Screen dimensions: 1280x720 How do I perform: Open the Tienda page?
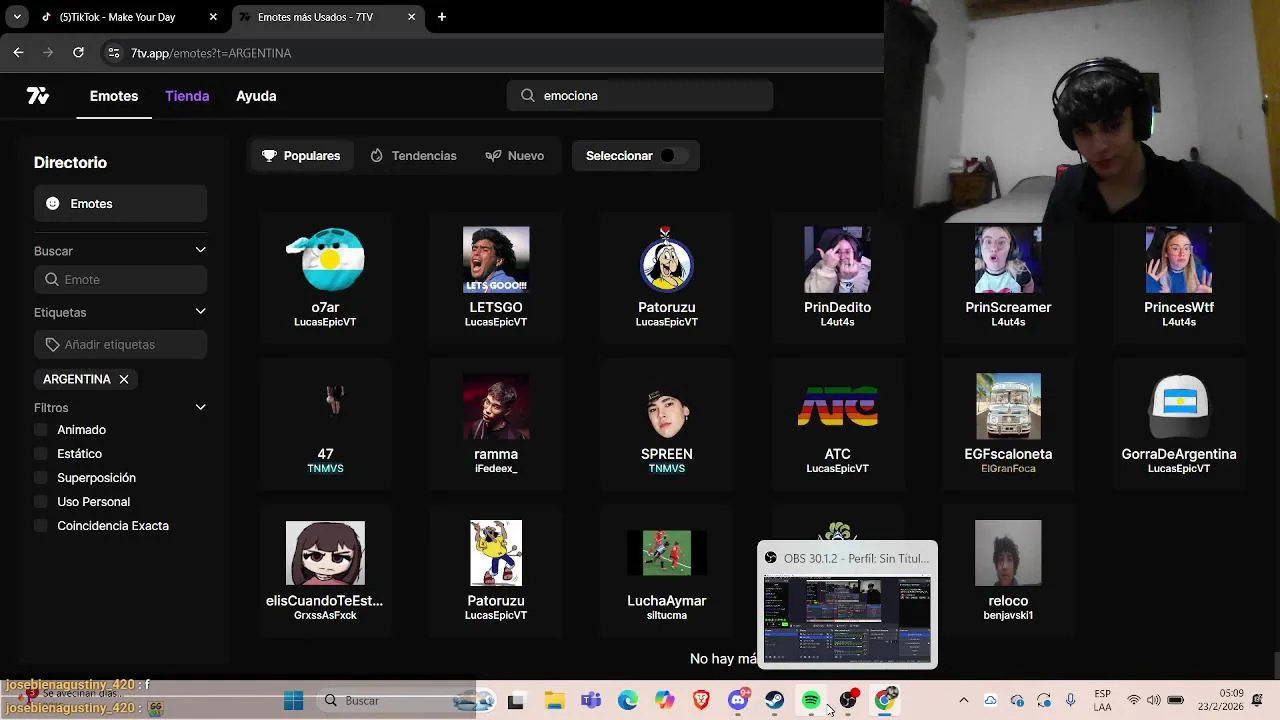pyautogui.click(x=187, y=96)
